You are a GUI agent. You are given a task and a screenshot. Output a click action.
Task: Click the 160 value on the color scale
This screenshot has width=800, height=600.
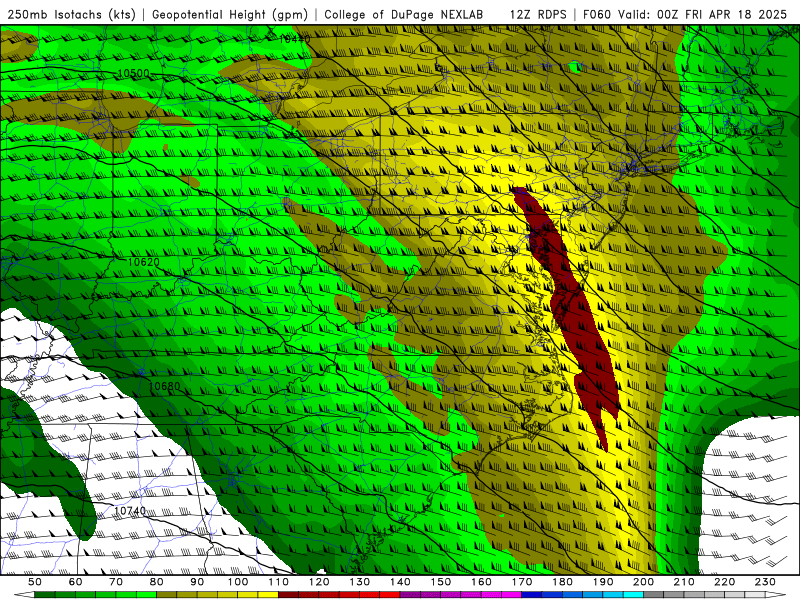pyautogui.click(x=482, y=582)
